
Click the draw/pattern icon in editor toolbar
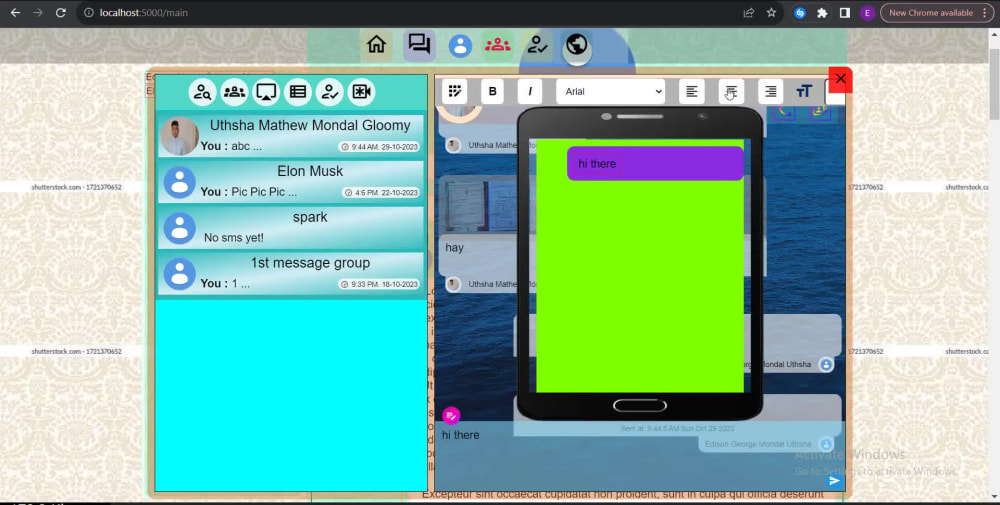(455, 91)
